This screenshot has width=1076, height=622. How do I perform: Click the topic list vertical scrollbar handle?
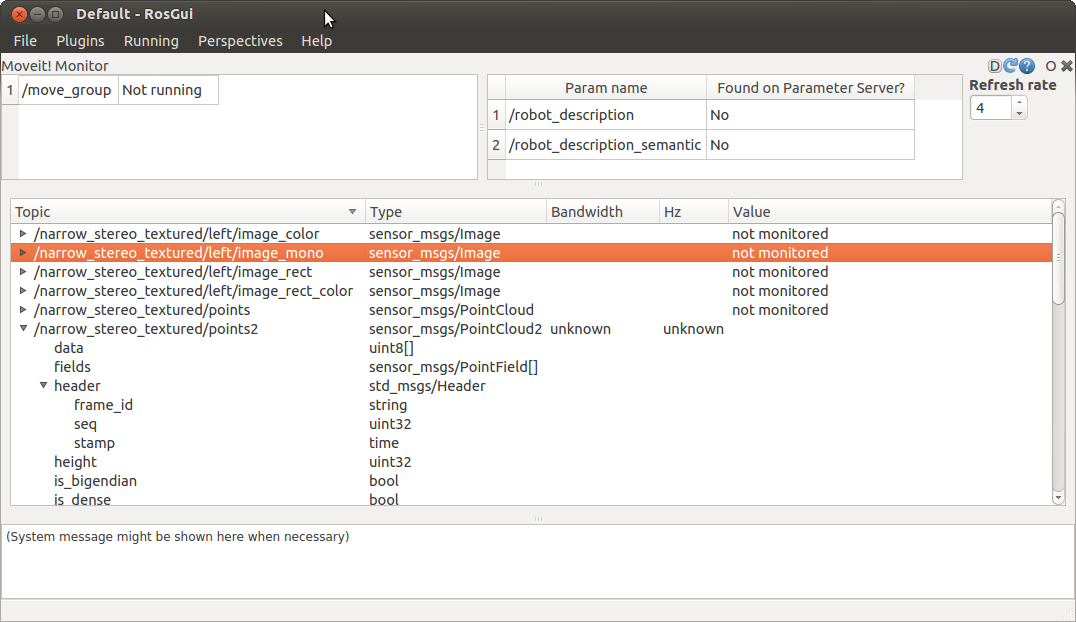(1058, 258)
